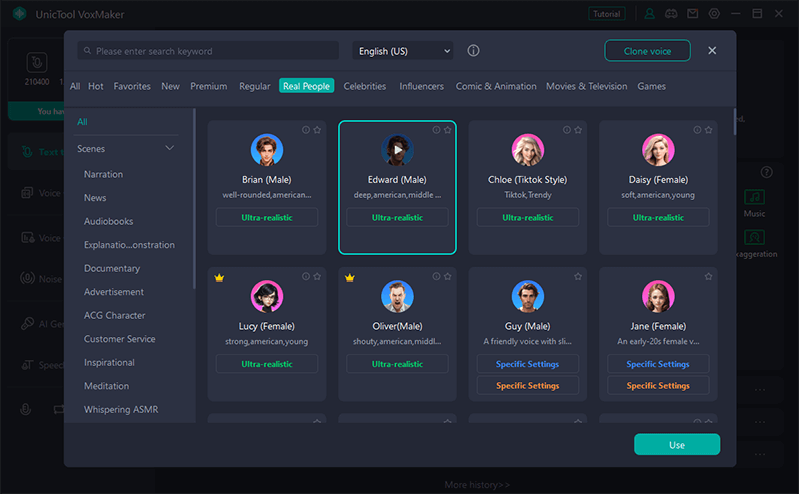Select the Whispering ASMR scene

pos(121,409)
